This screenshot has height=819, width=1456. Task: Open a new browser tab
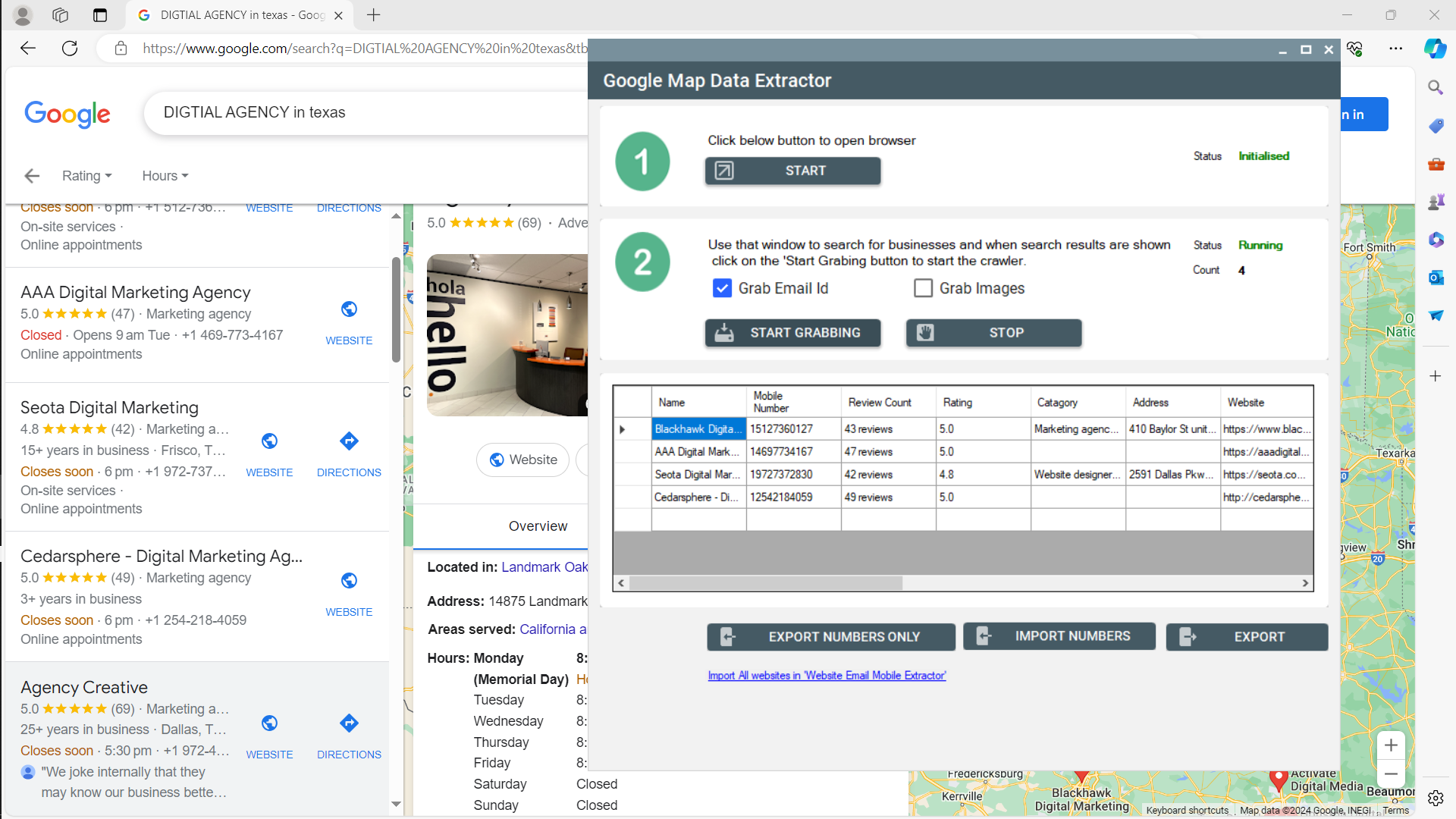[x=374, y=14]
